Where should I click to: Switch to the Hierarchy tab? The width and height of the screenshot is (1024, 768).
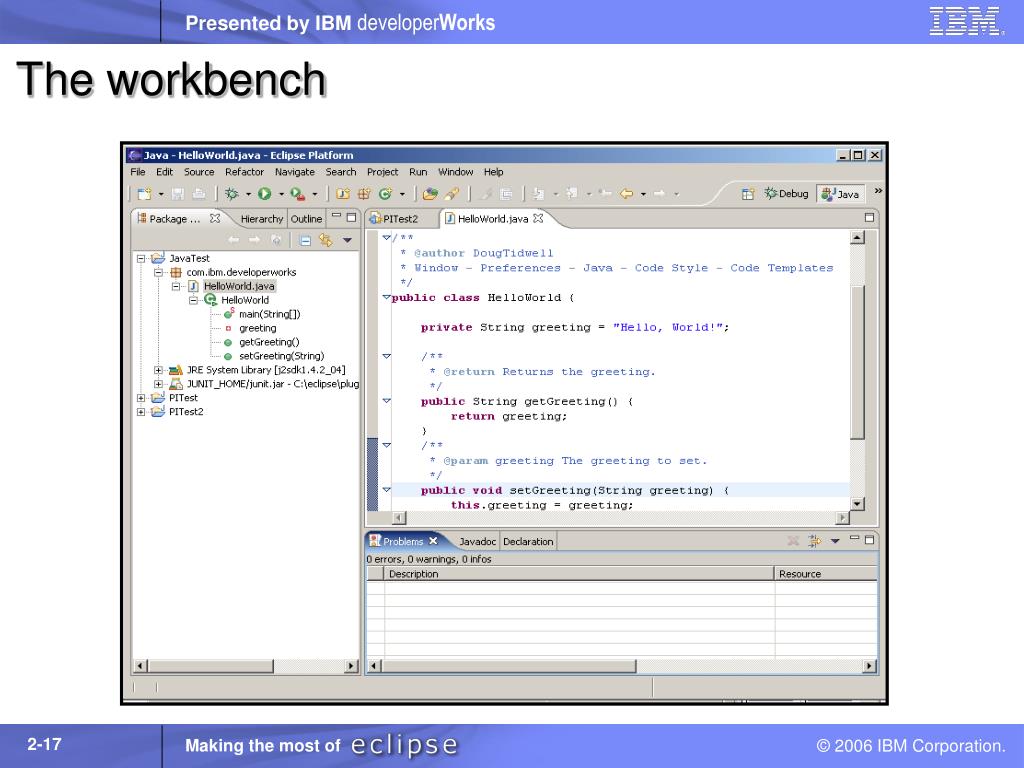[x=261, y=219]
